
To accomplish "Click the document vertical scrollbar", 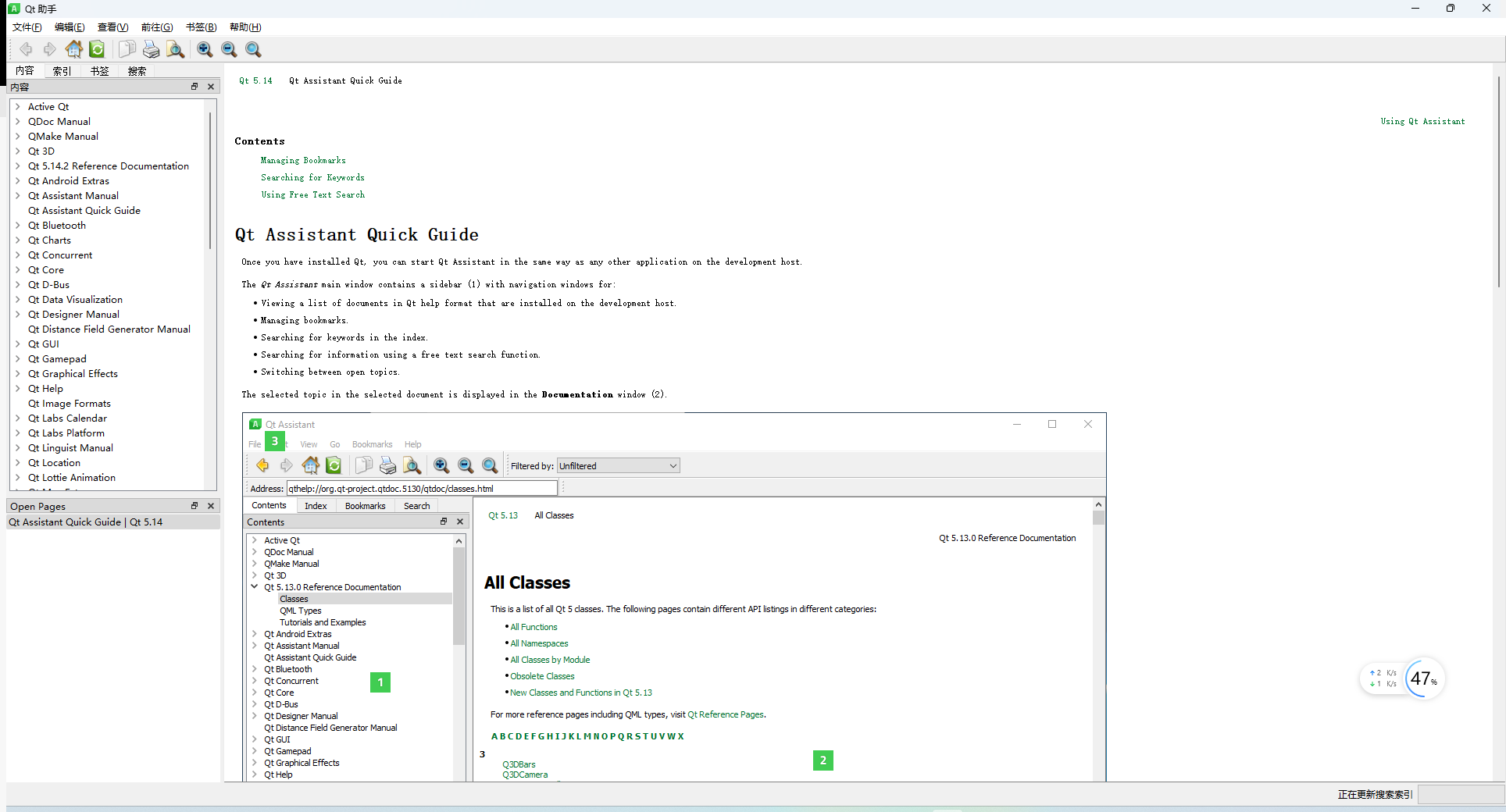I will click(1499, 181).
